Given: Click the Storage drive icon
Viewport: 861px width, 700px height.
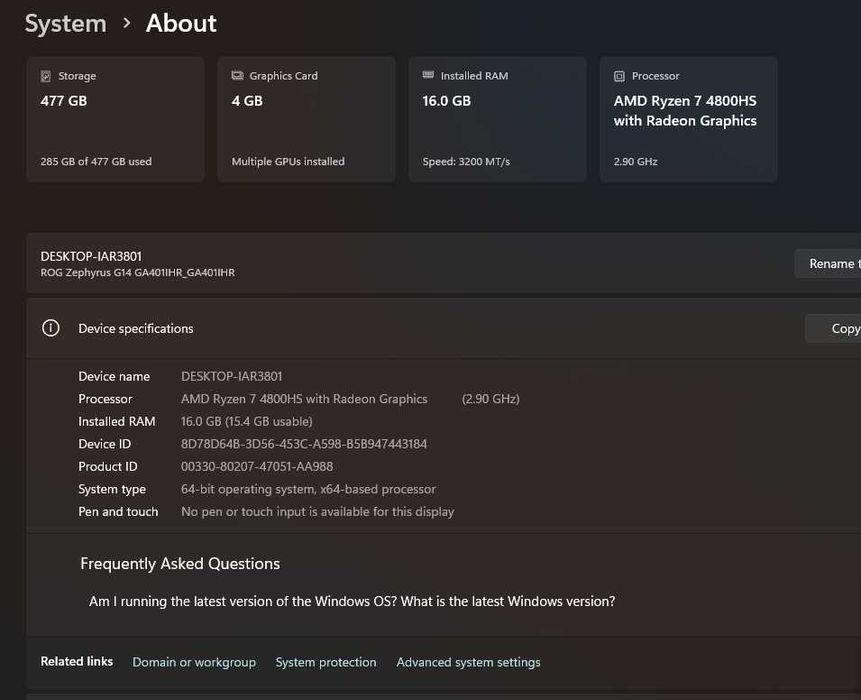Looking at the screenshot, I should click(x=46, y=76).
